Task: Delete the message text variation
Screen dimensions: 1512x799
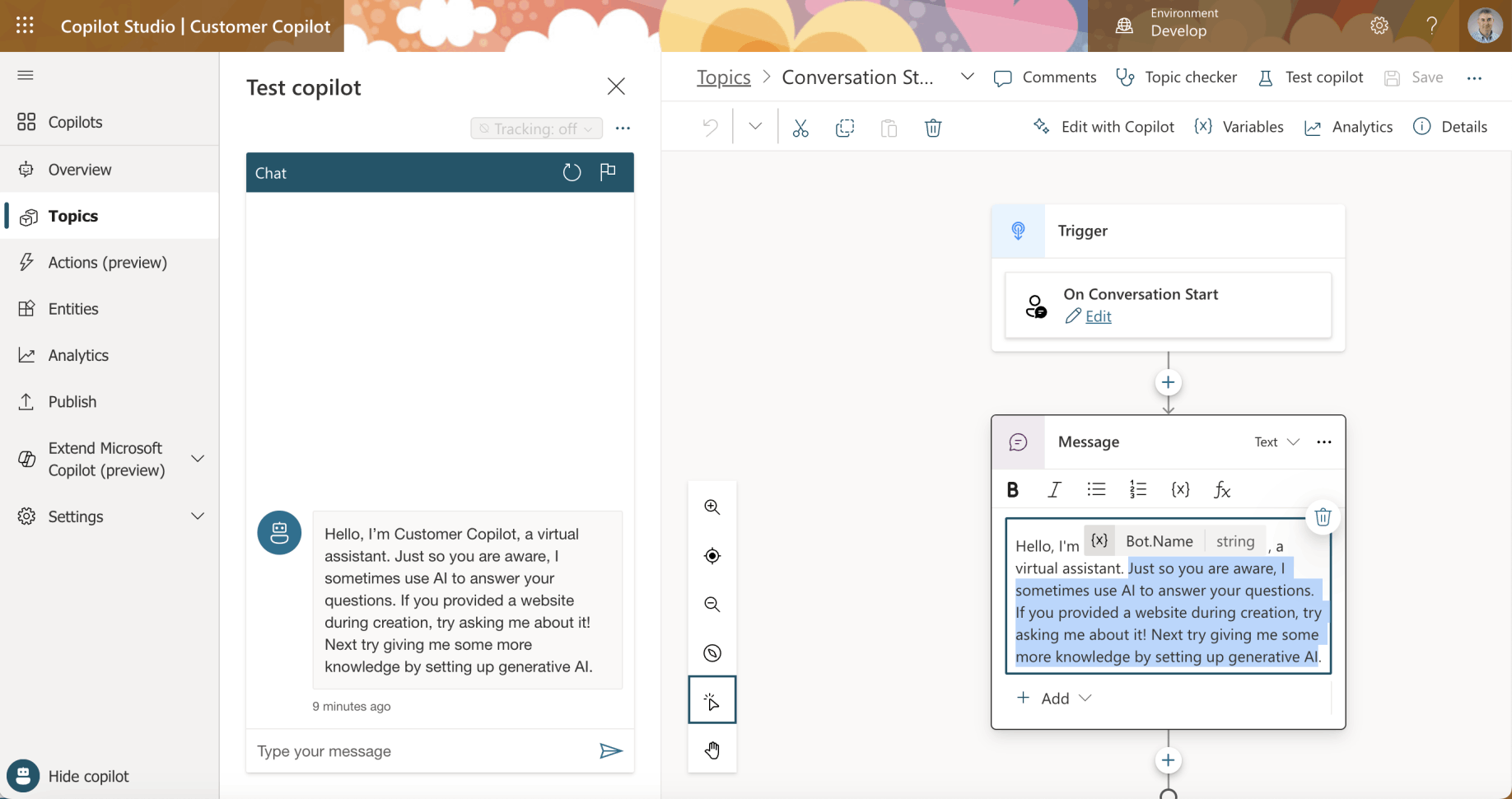Action: pyautogui.click(x=1323, y=516)
